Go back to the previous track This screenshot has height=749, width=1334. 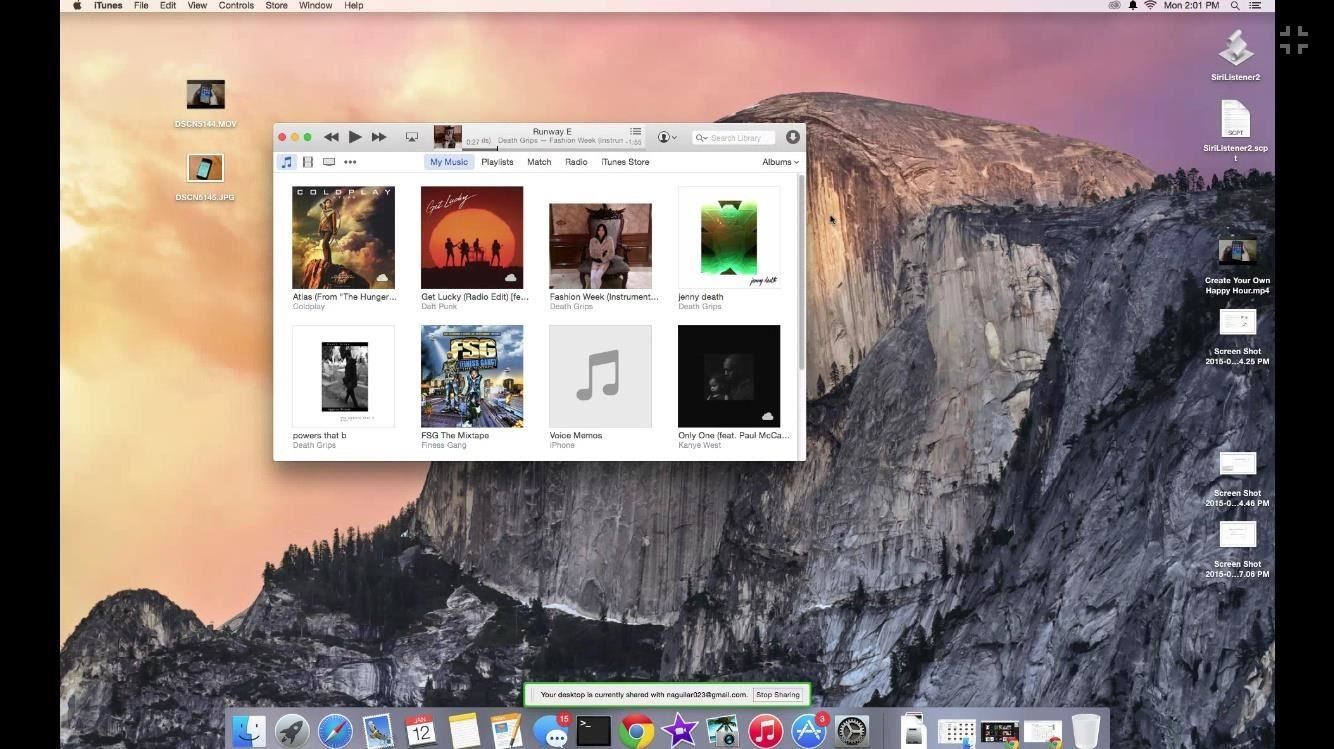click(x=331, y=137)
